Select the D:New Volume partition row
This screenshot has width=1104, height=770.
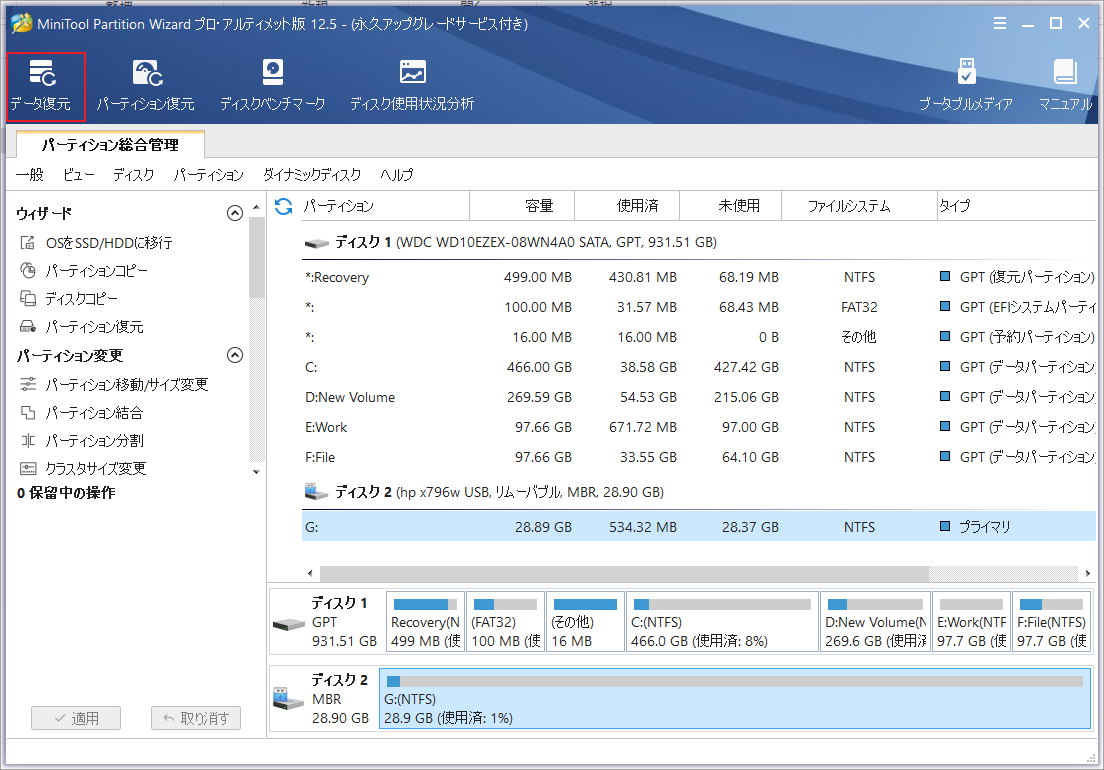coord(698,397)
